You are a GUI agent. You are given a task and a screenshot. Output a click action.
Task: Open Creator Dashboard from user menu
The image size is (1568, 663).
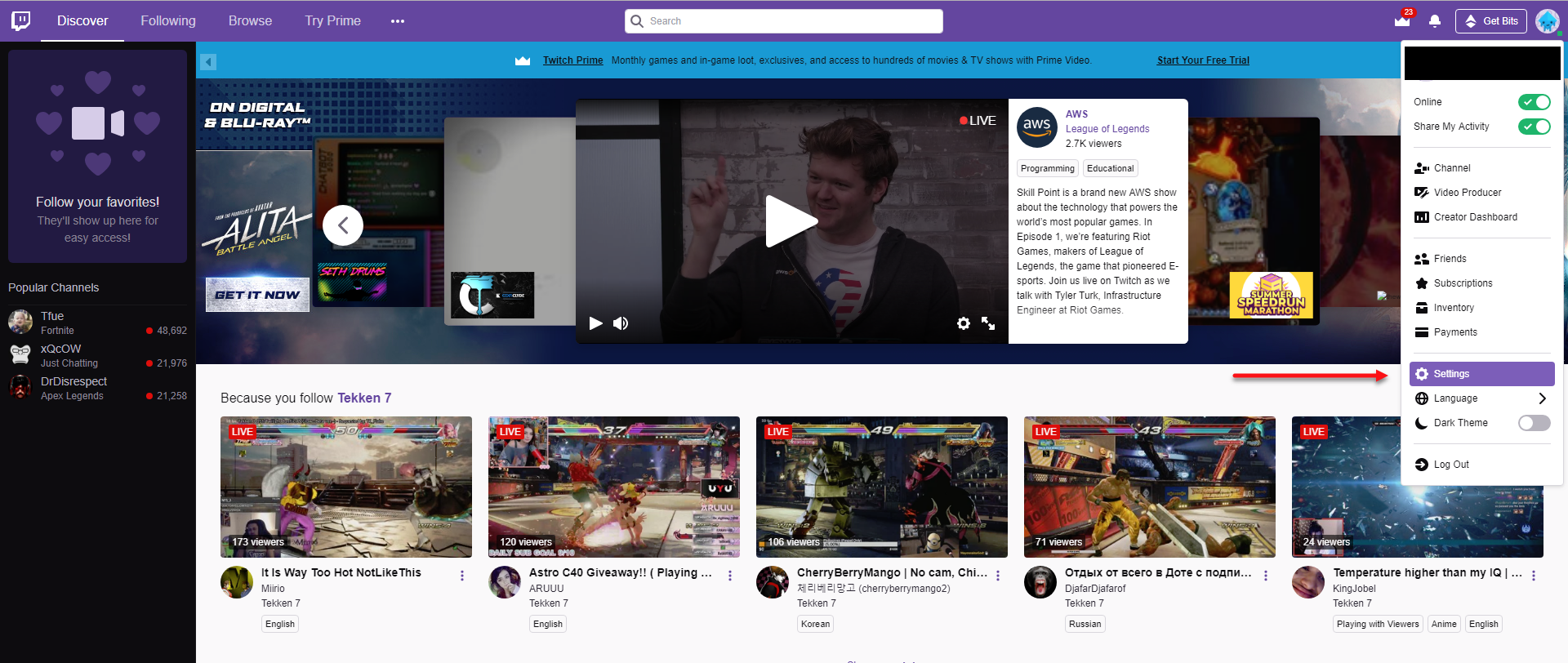click(x=1481, y=217)
